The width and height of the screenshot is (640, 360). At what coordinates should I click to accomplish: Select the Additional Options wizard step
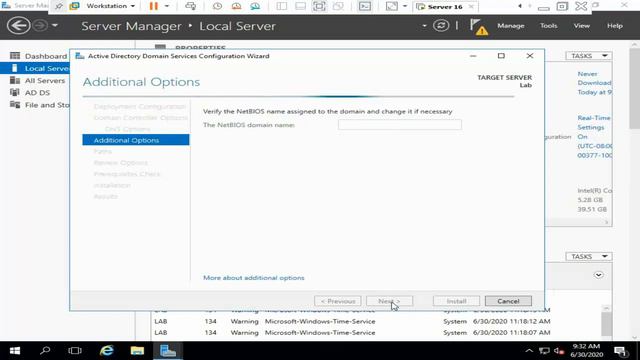coord(136,140)
